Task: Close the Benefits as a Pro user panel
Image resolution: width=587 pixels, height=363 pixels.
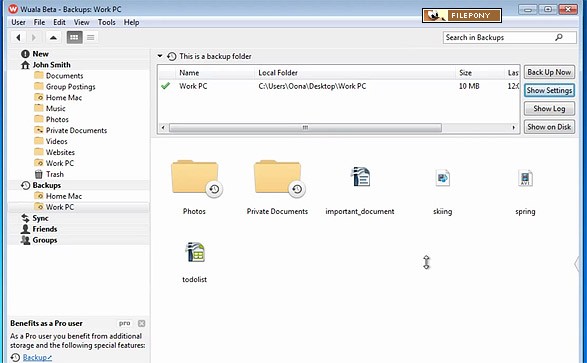Action: click(141, 323)
